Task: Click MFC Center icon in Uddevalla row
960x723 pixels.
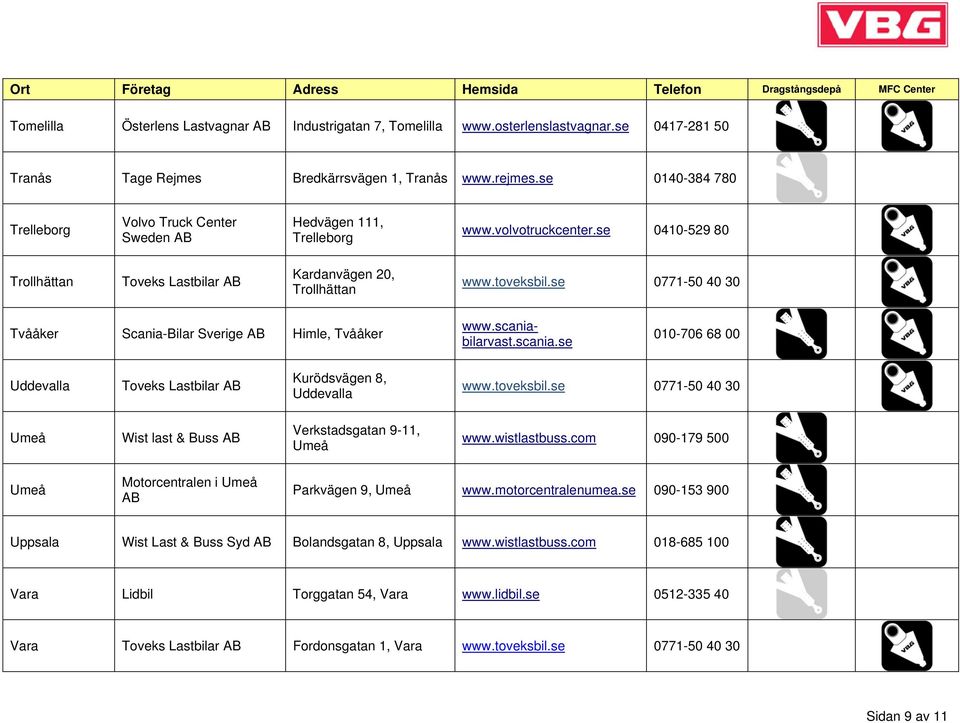Action: (x=906, y=386)
